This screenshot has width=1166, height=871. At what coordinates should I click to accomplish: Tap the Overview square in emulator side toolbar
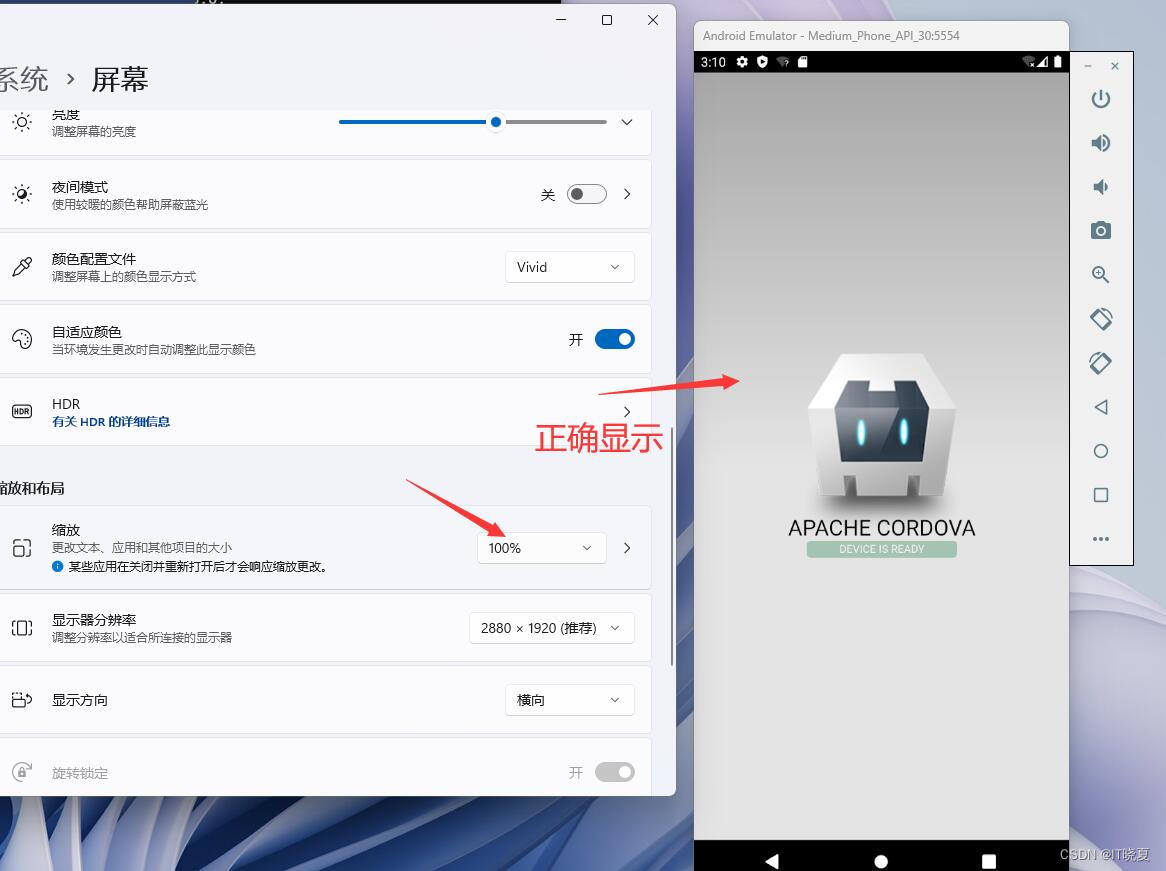tap(1101, 495)
